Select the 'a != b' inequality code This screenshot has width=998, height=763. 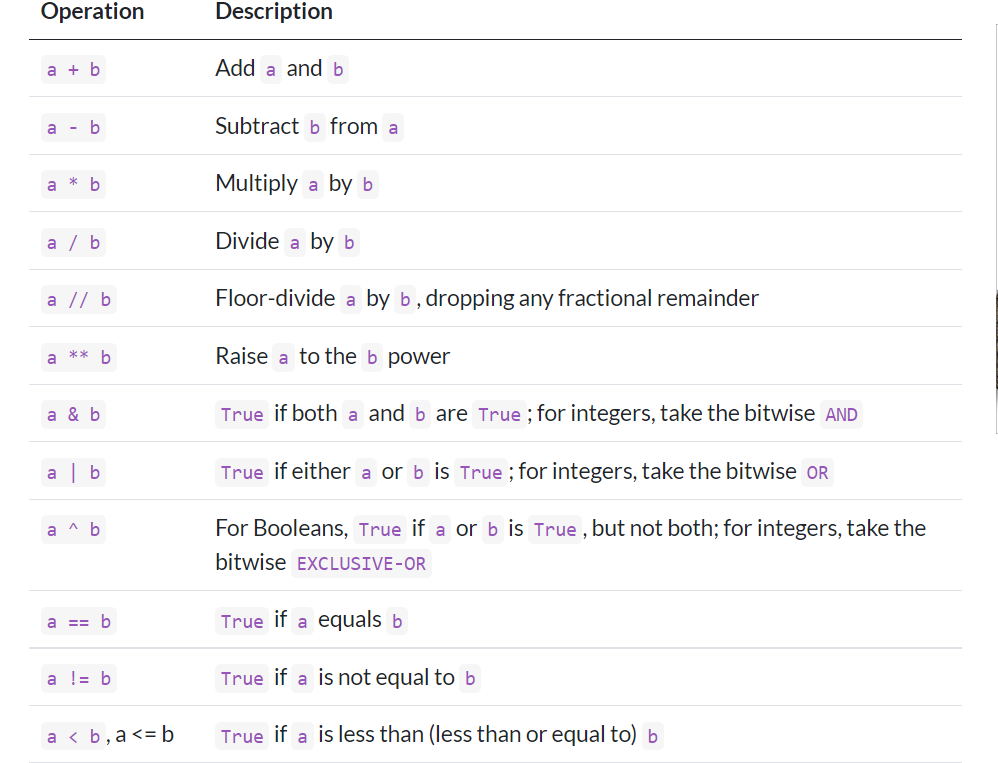tap(79, 679)
